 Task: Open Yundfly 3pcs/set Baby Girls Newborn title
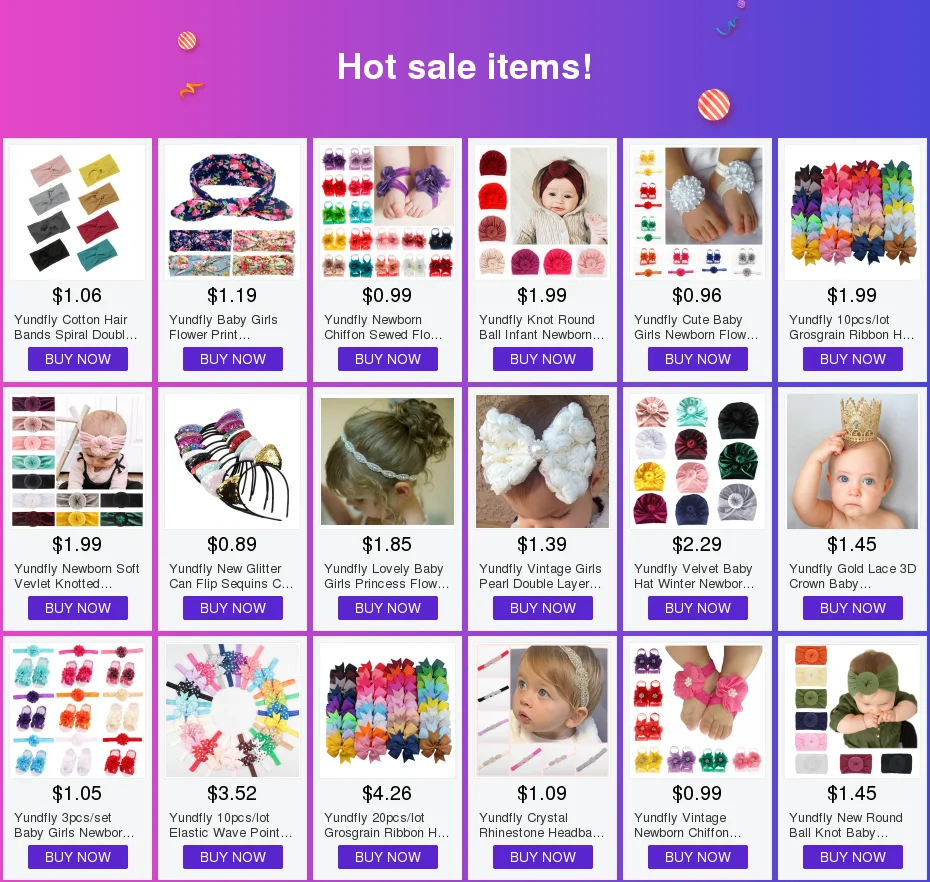[x=74, y=826]
